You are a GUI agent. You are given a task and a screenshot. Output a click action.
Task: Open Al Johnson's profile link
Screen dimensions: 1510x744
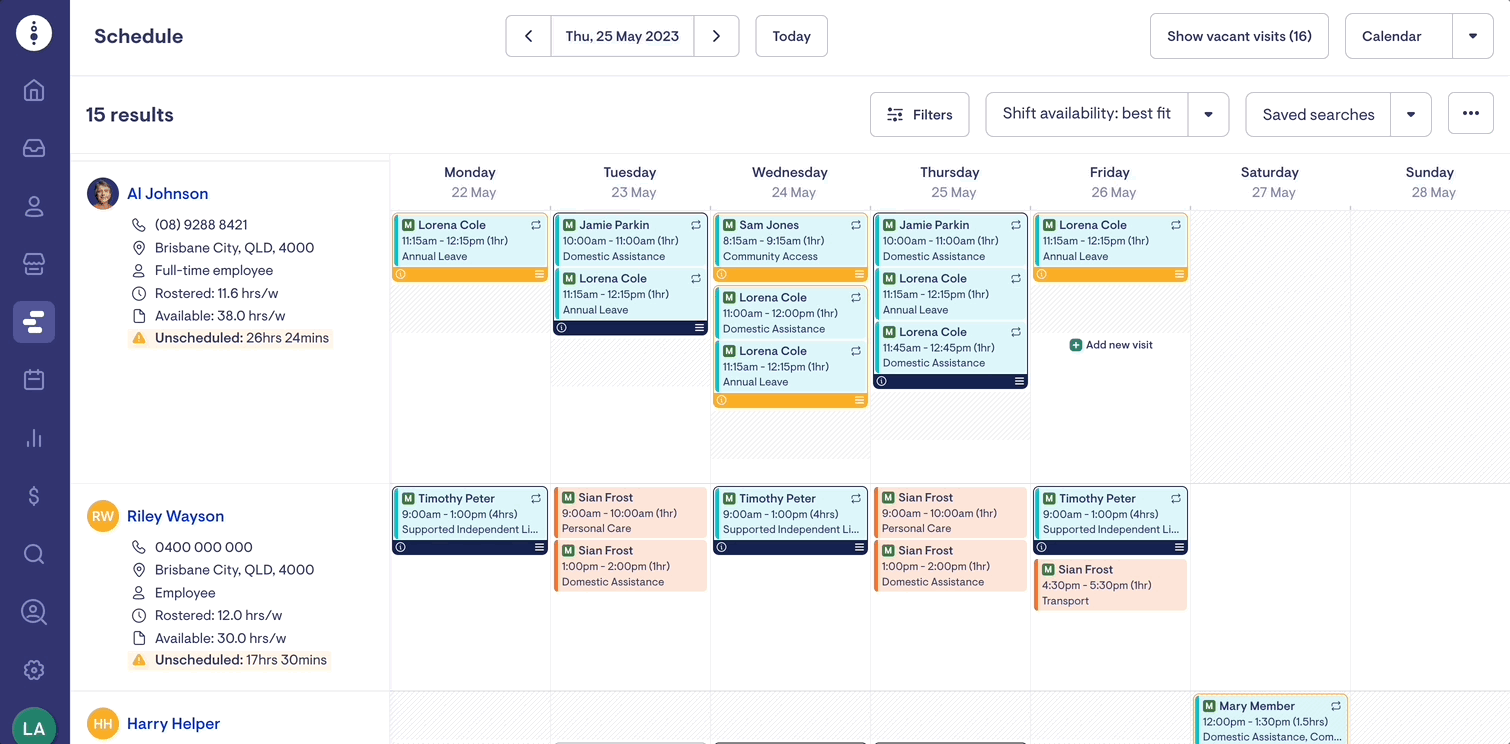pyautogui.click(x=167, y=194)
